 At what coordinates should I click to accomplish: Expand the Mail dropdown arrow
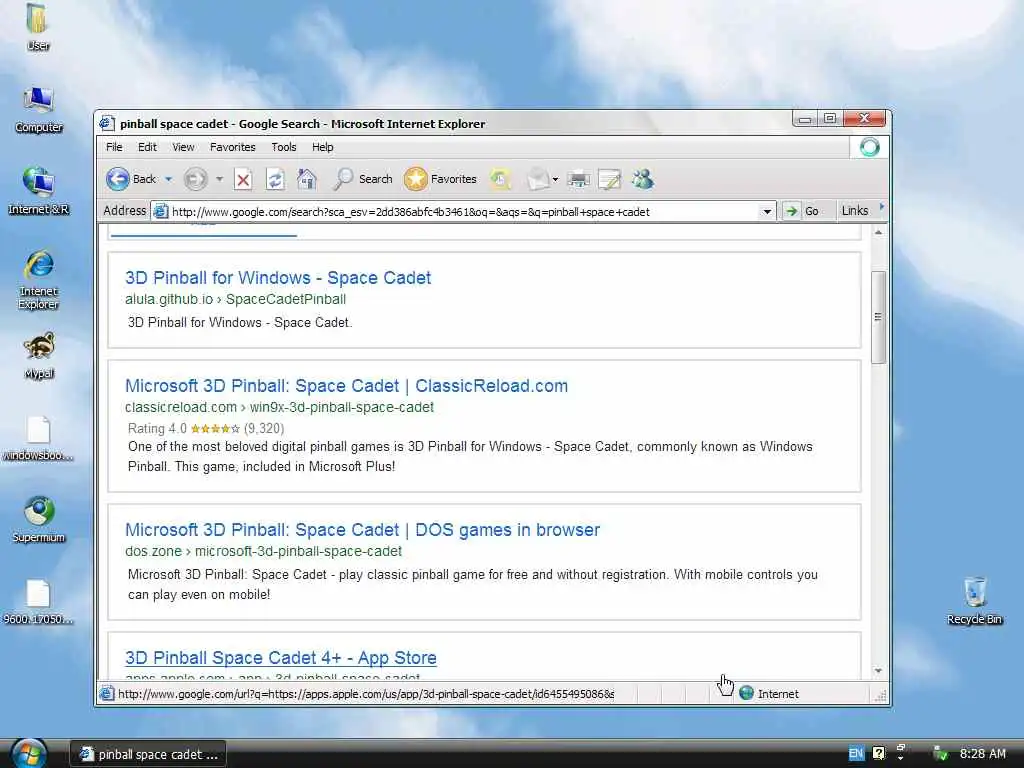[555, 179]
